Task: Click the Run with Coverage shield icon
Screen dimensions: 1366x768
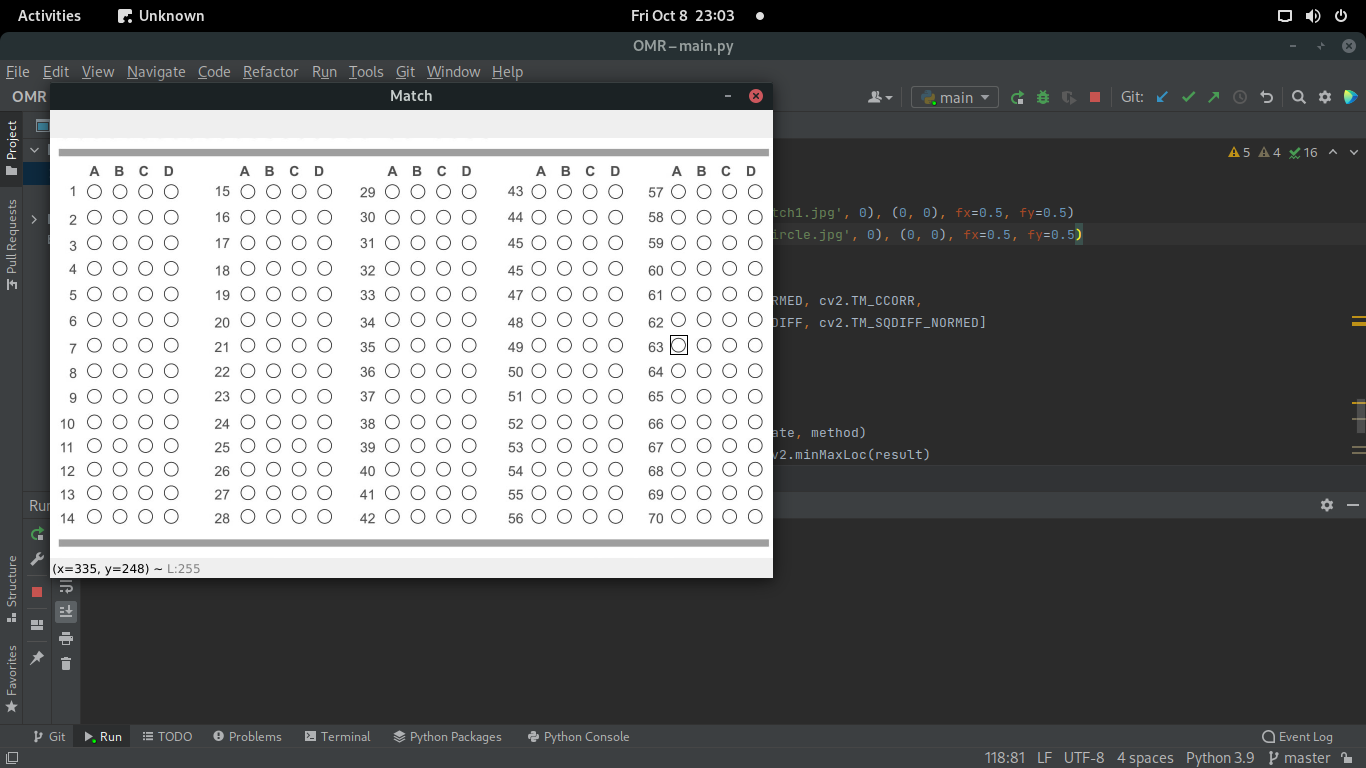Action: click(x=1069, y=97)
